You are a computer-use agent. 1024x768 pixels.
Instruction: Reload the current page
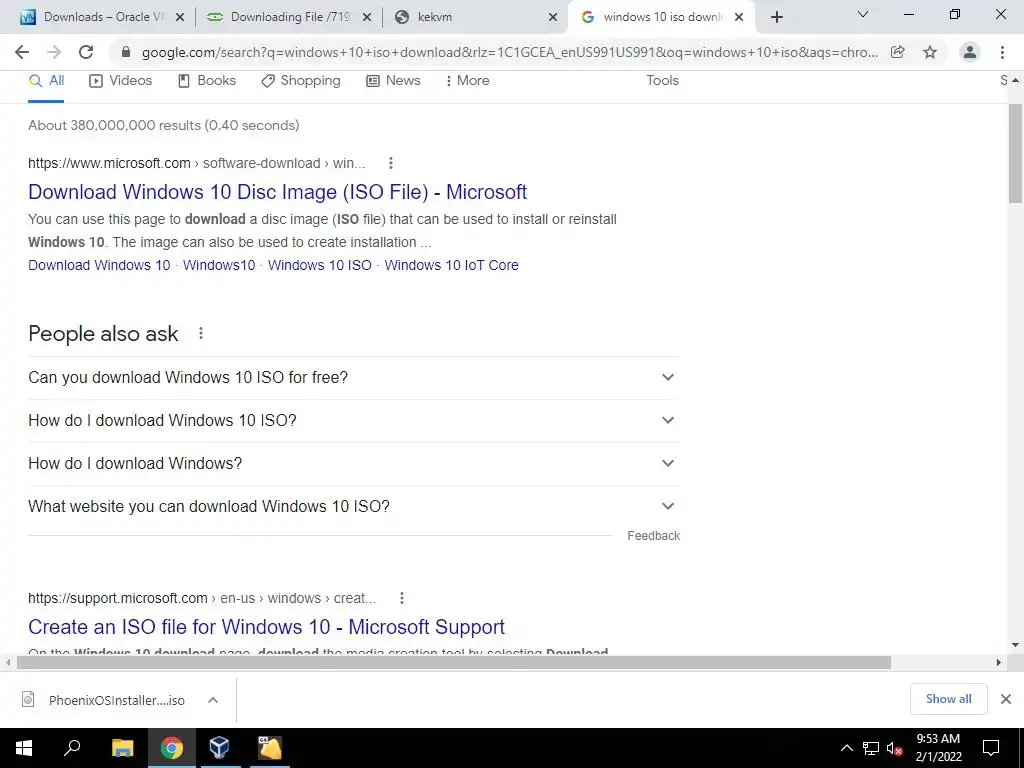click(86, 52)
